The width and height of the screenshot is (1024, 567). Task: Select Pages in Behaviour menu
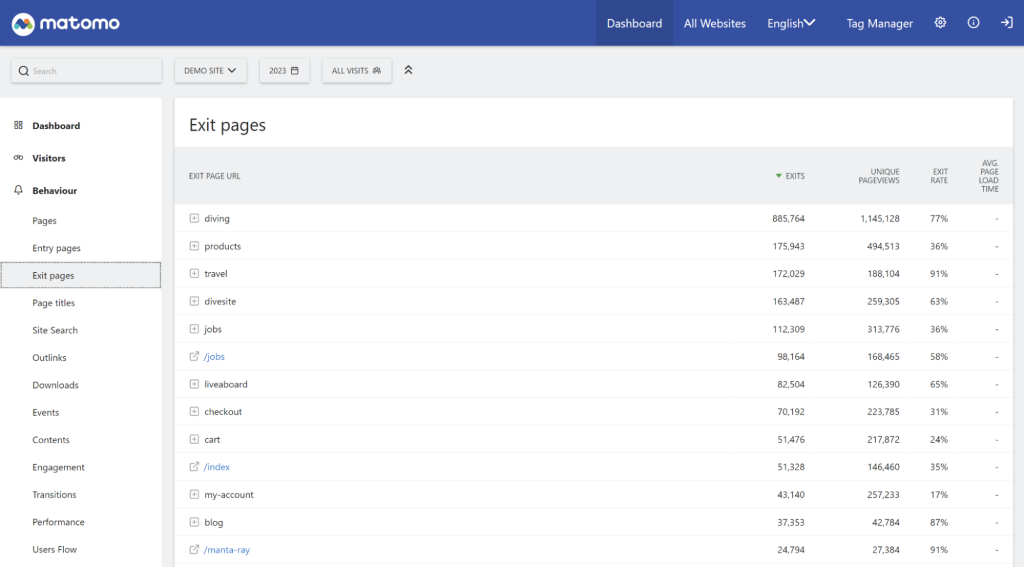point(44,221)
